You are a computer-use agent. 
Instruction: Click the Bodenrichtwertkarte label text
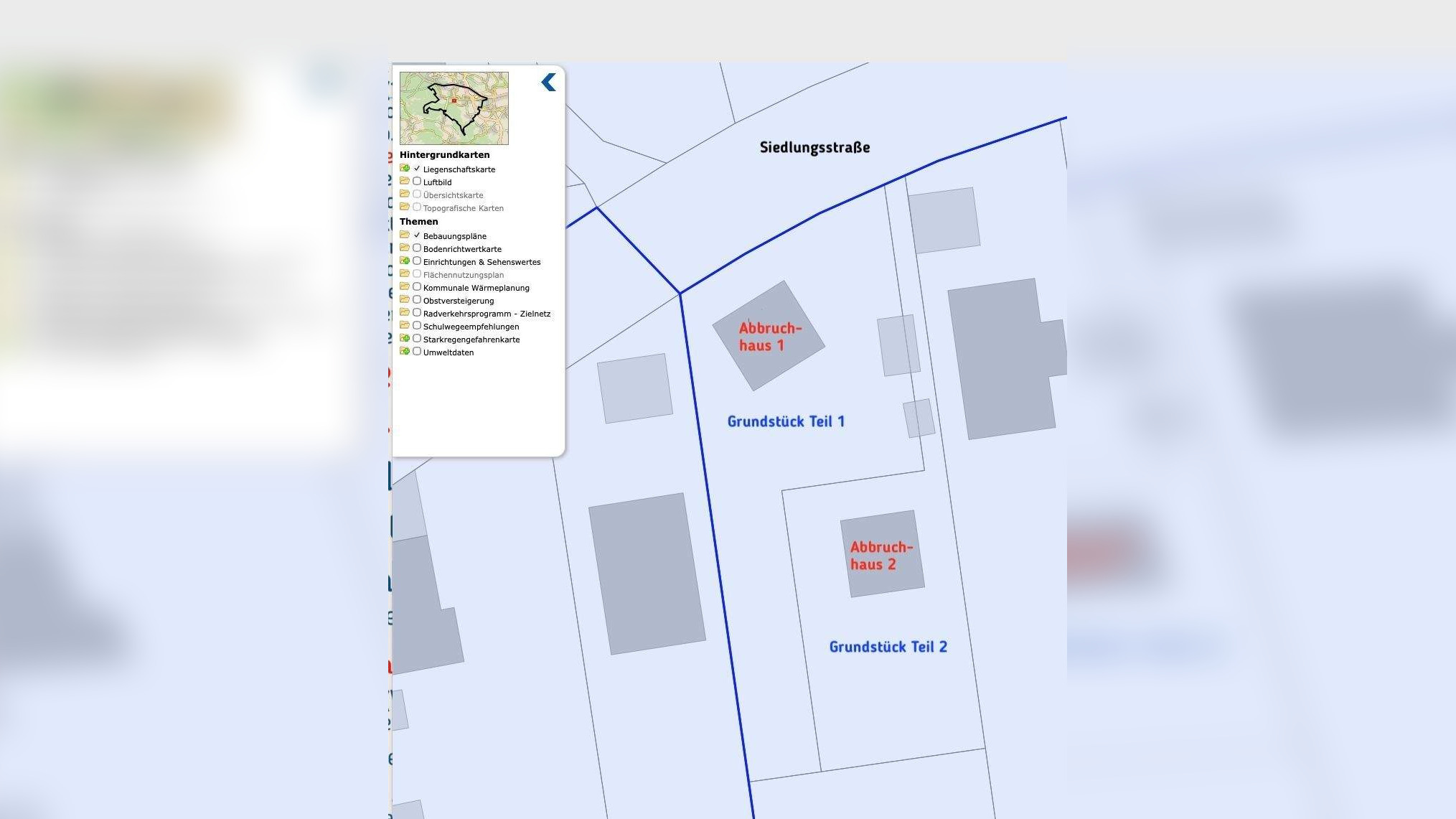[x=463, y=248]
